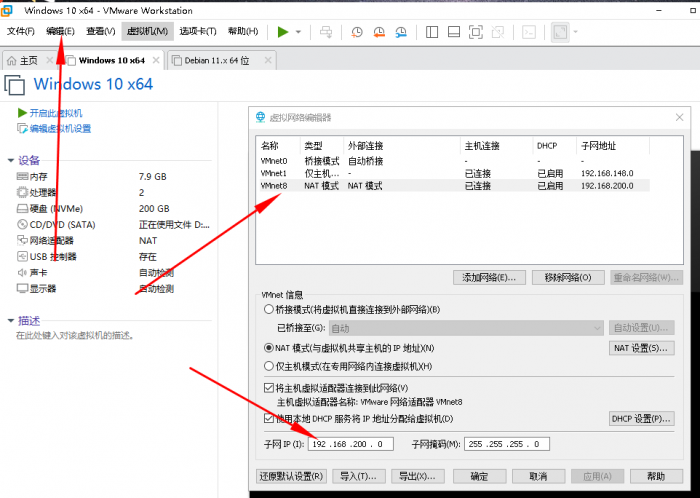Screen dimensions: 700x498
Task: Switch to the Debian 11.x 64 位 tab
Action: point(217,61)
